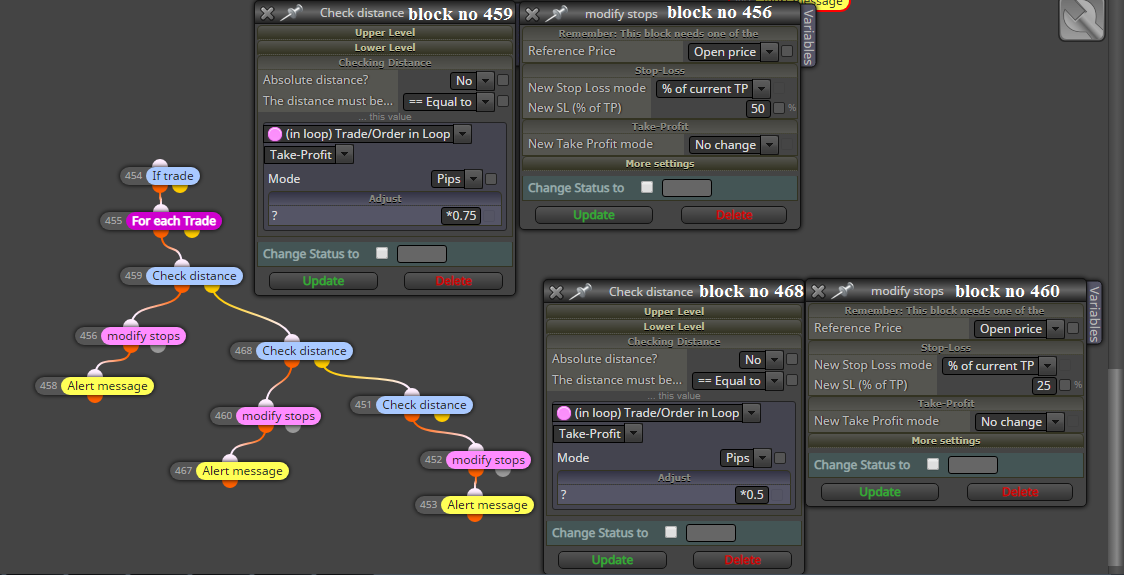
Task: Toggle Absolute distance checkbox in block 459
Action: tap(503, 80)
